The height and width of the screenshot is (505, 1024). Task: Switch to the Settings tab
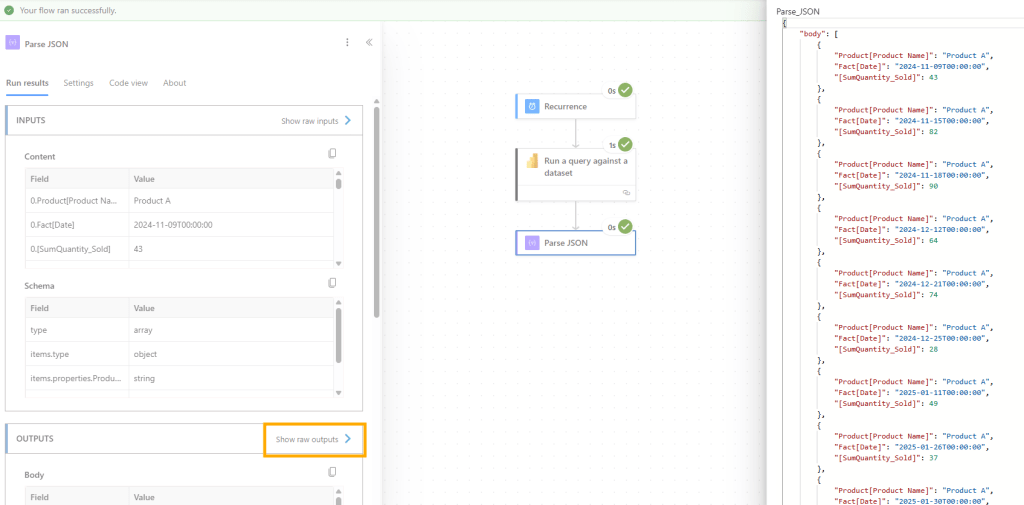pyautogui.click(x=78, y=83)
